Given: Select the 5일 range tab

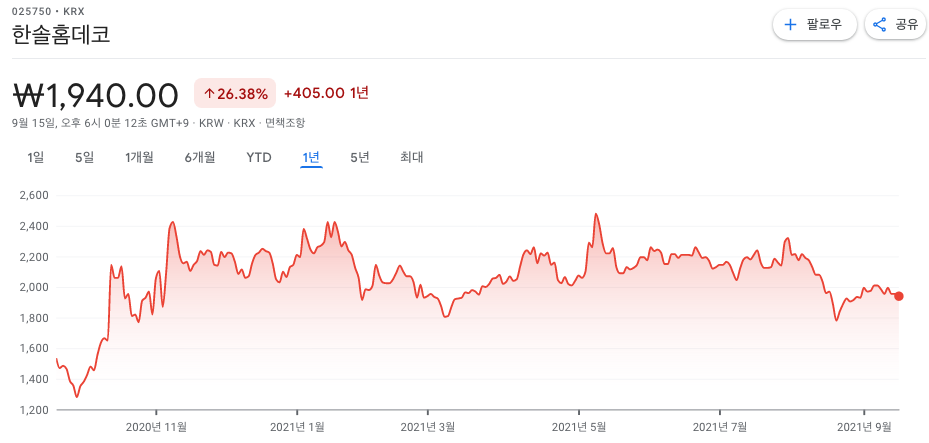Looking at the screenshot, I should (x=84, y=158).
